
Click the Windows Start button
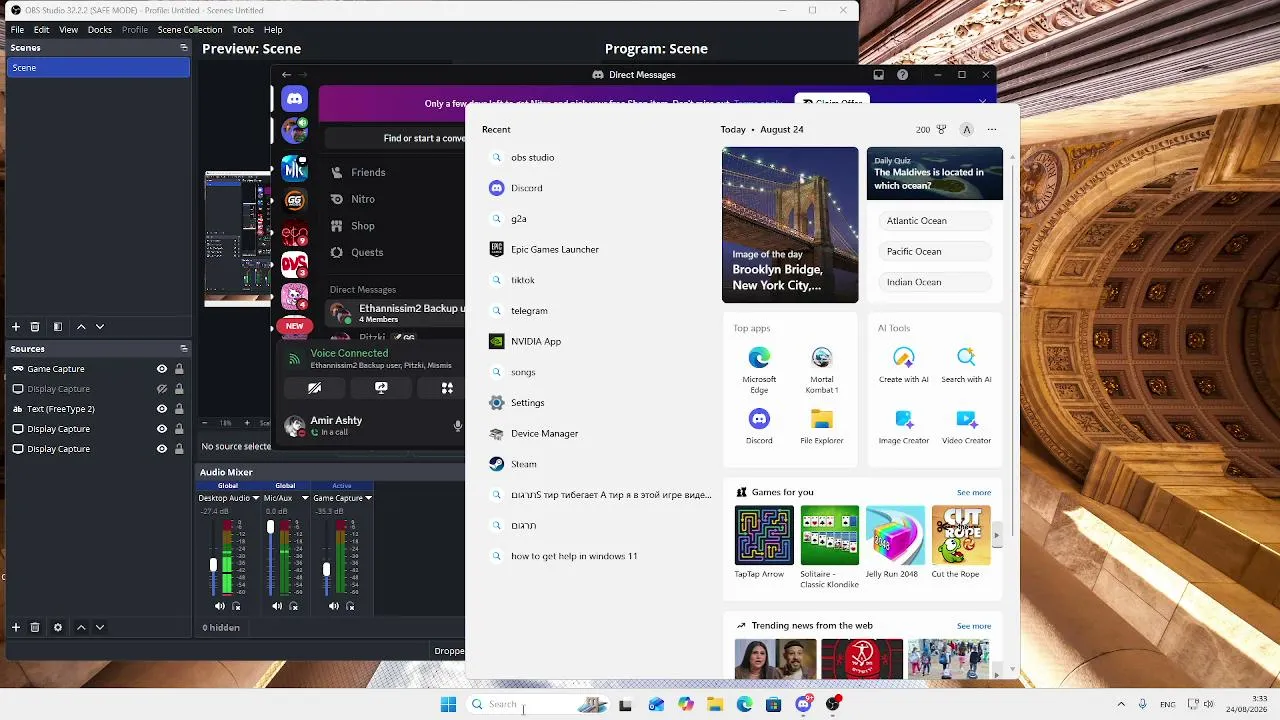click(448, 704)
